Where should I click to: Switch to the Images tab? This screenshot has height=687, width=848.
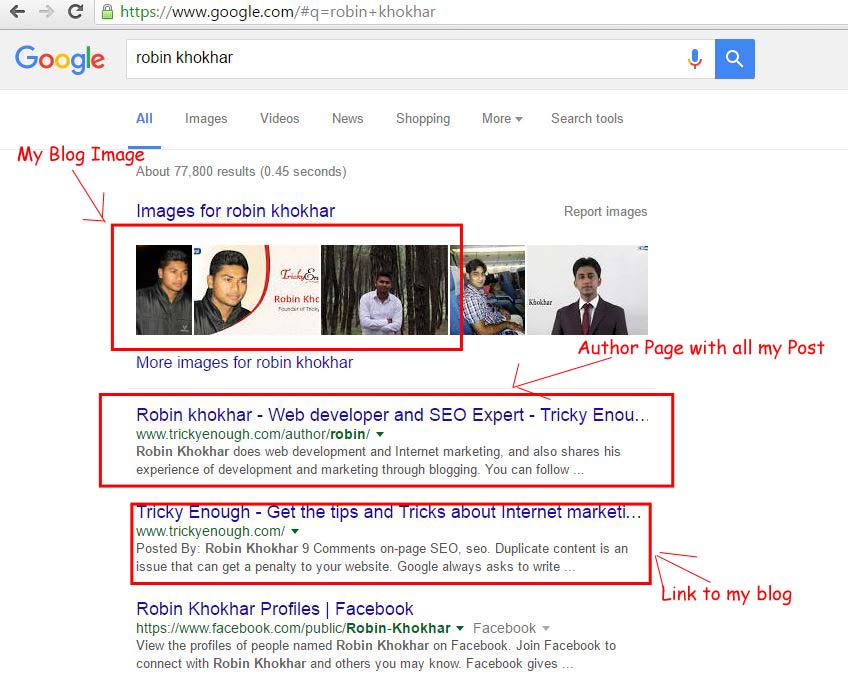(206, 118)
